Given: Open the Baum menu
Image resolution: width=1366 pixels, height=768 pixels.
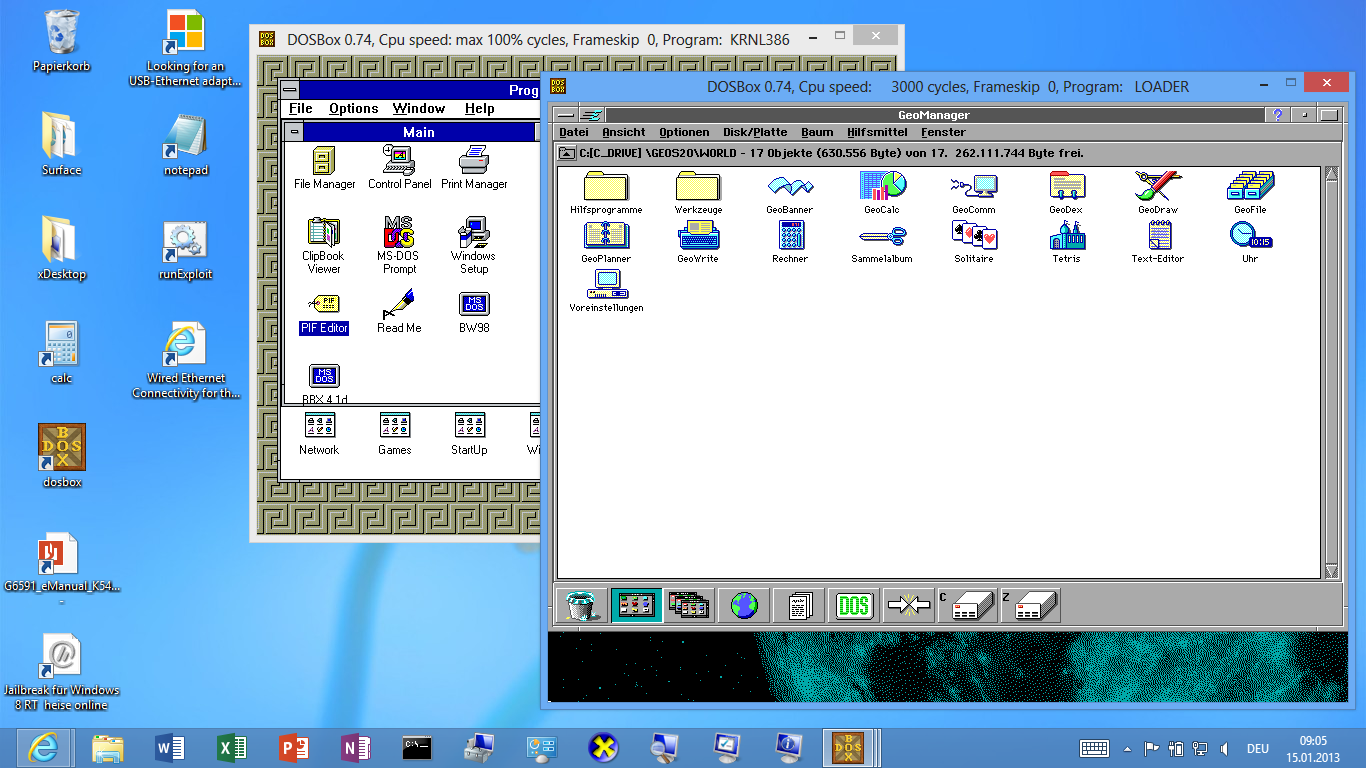Looking at the screenshot, I should (x=817, y=132).
